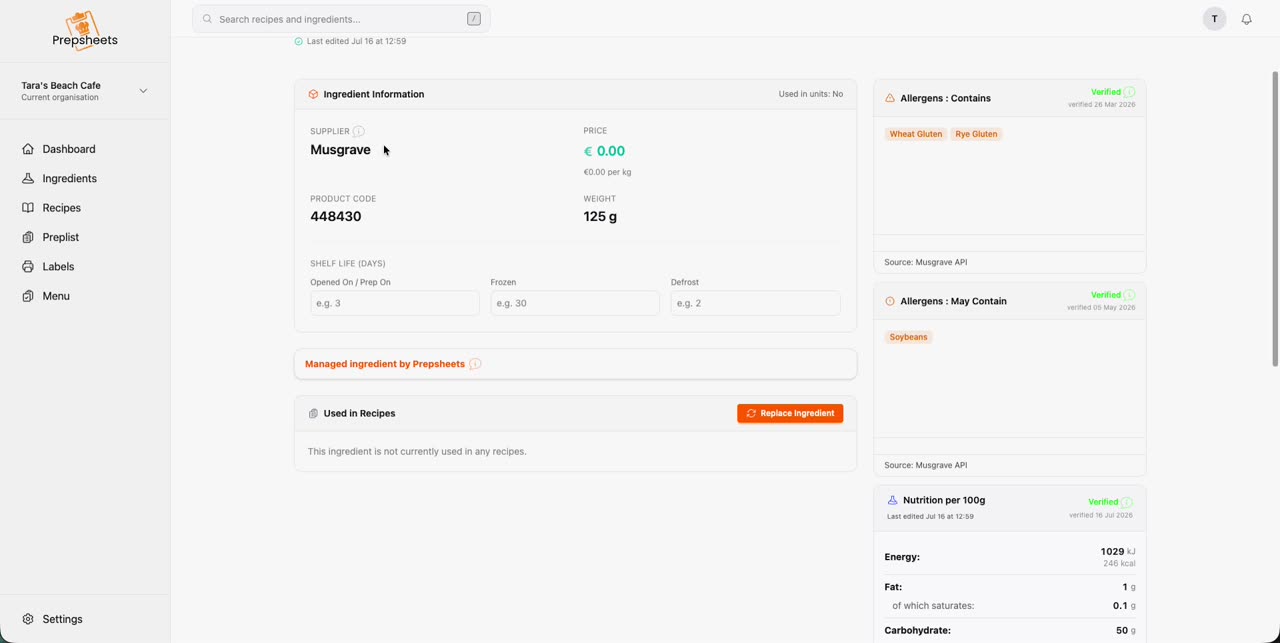Open the user avatar T menu
Image resolution: width=1280 pixels, height=643 pixels.
(x=1214, y=19)
